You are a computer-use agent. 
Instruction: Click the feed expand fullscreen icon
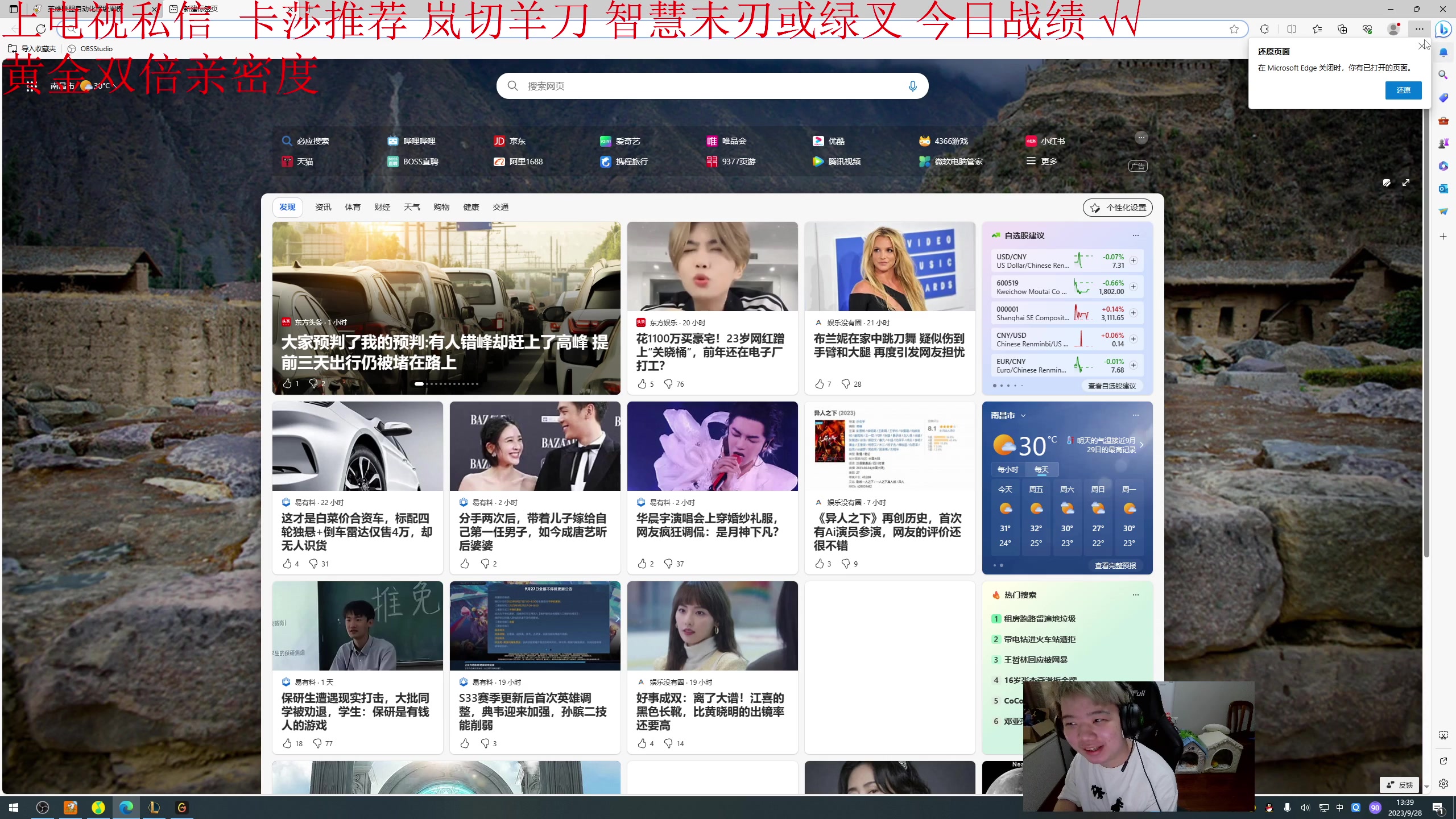coord(1406,183)
